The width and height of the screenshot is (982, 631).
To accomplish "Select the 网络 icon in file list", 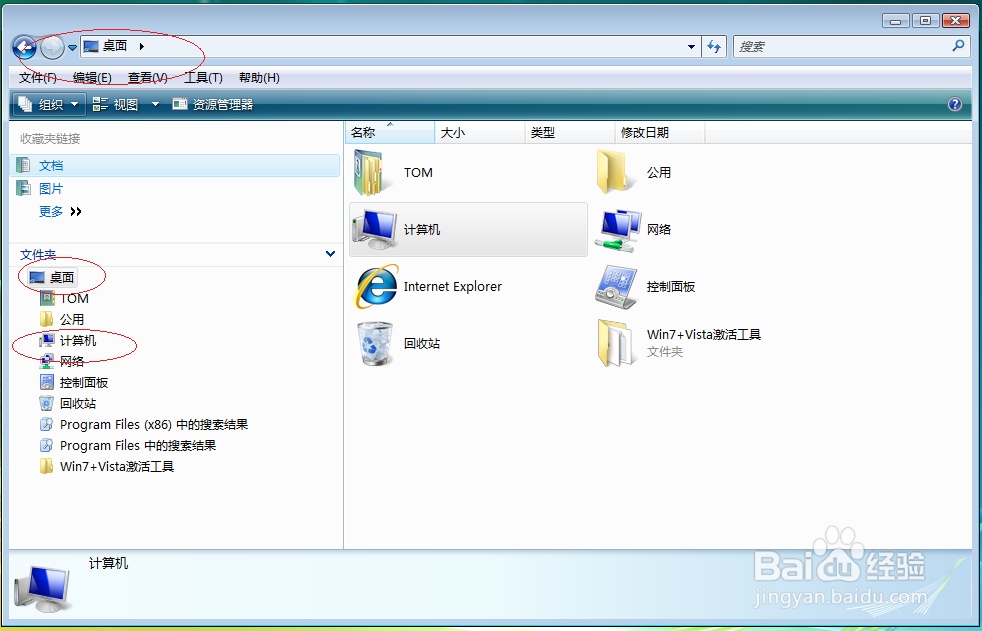I will coord(618,230).
